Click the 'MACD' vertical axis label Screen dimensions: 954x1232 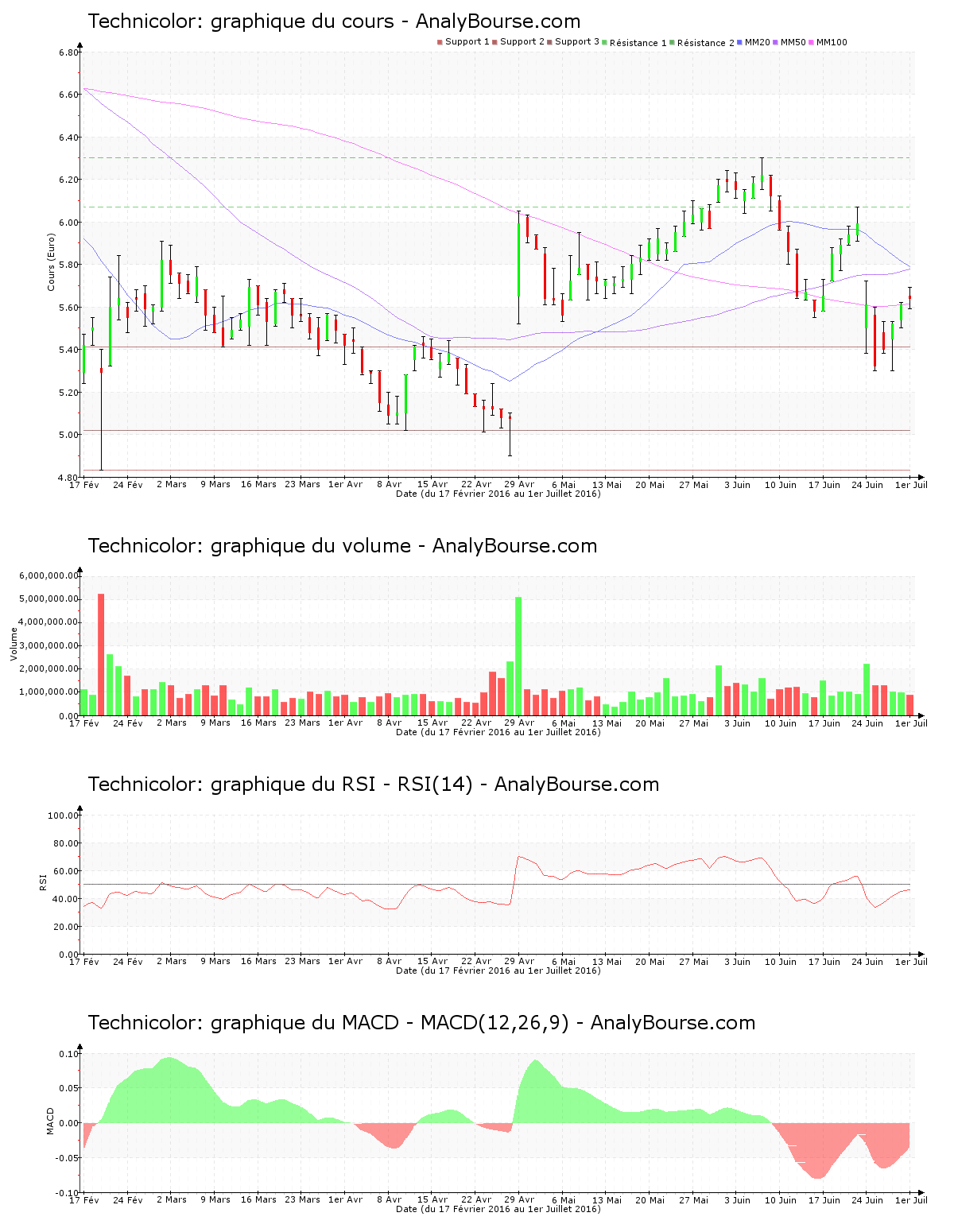coord(51,1121)
